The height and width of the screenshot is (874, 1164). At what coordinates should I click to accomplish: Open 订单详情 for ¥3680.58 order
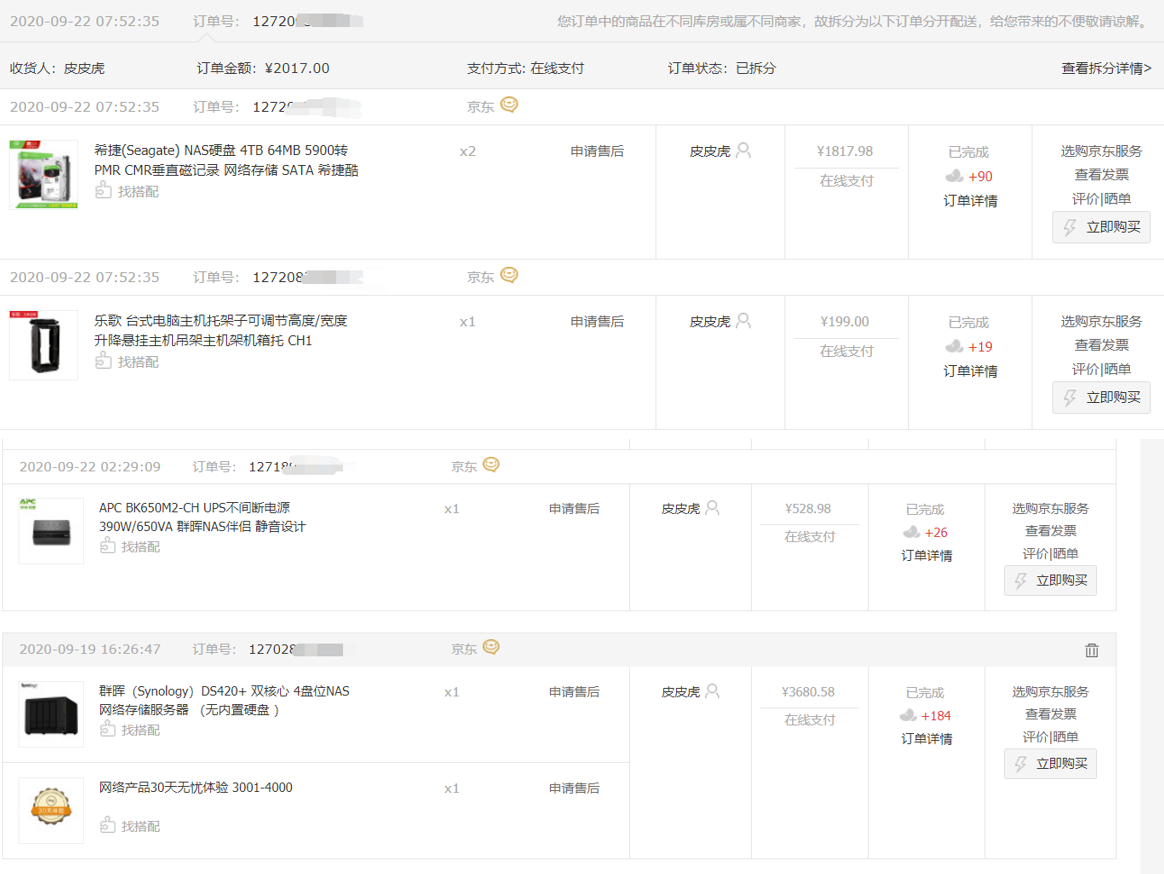coord(926,739)
